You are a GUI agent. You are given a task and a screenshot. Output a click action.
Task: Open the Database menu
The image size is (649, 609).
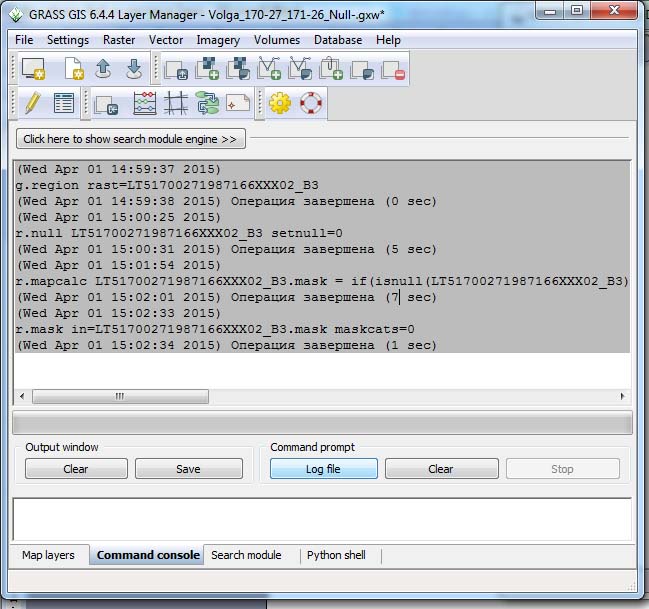click(338, 40)
